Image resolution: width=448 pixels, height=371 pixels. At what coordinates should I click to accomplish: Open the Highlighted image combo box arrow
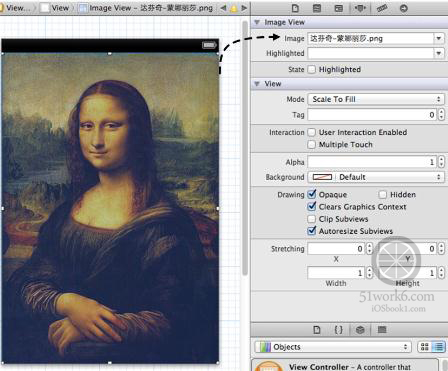tap(439, 53)
